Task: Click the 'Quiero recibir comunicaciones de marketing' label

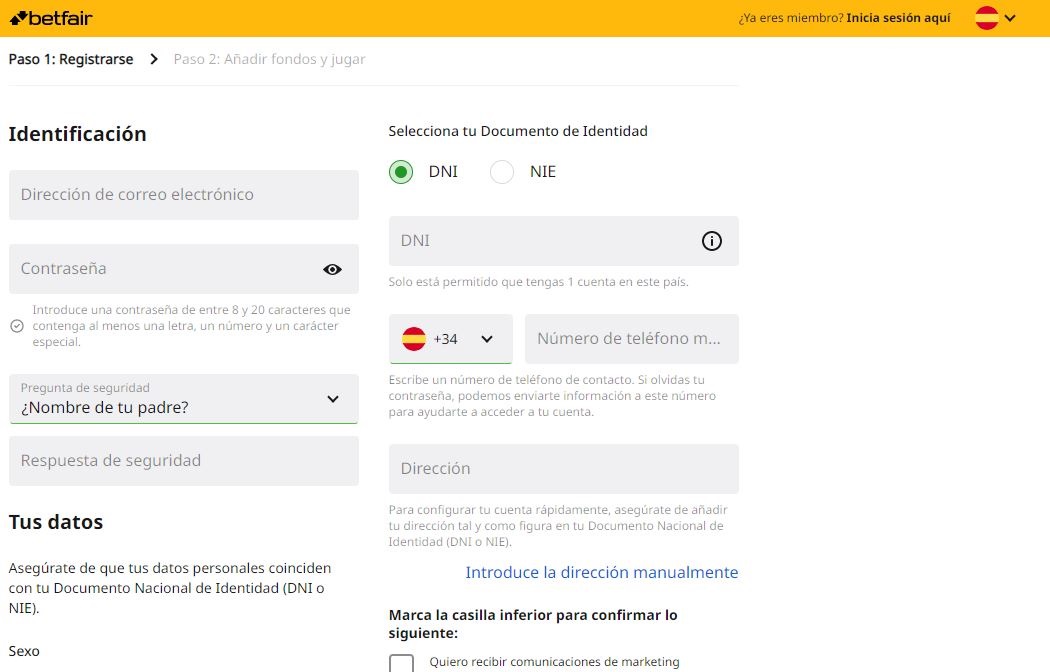Action: [554, 662]
